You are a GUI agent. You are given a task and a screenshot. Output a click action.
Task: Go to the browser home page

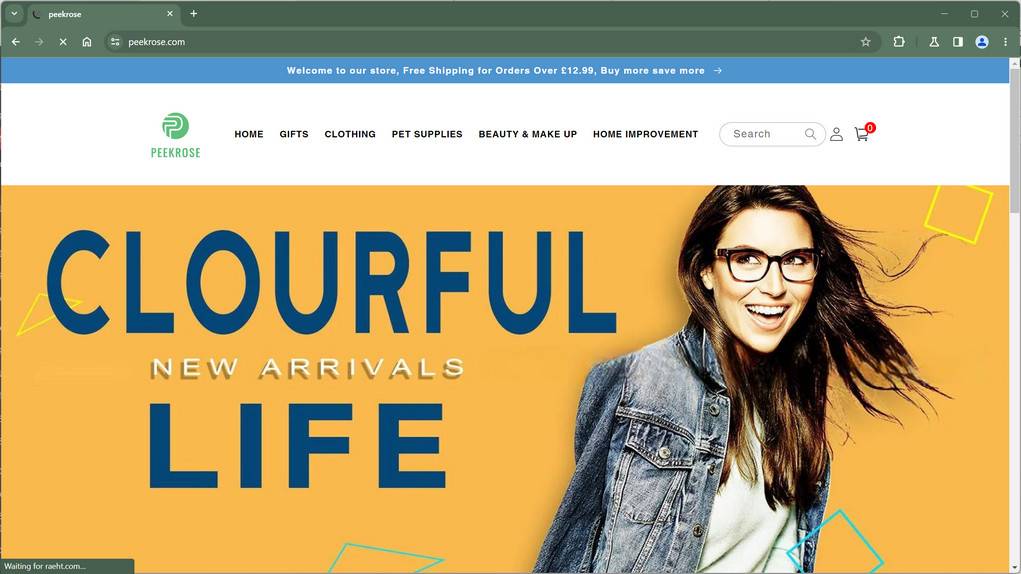tap(87, 42)
